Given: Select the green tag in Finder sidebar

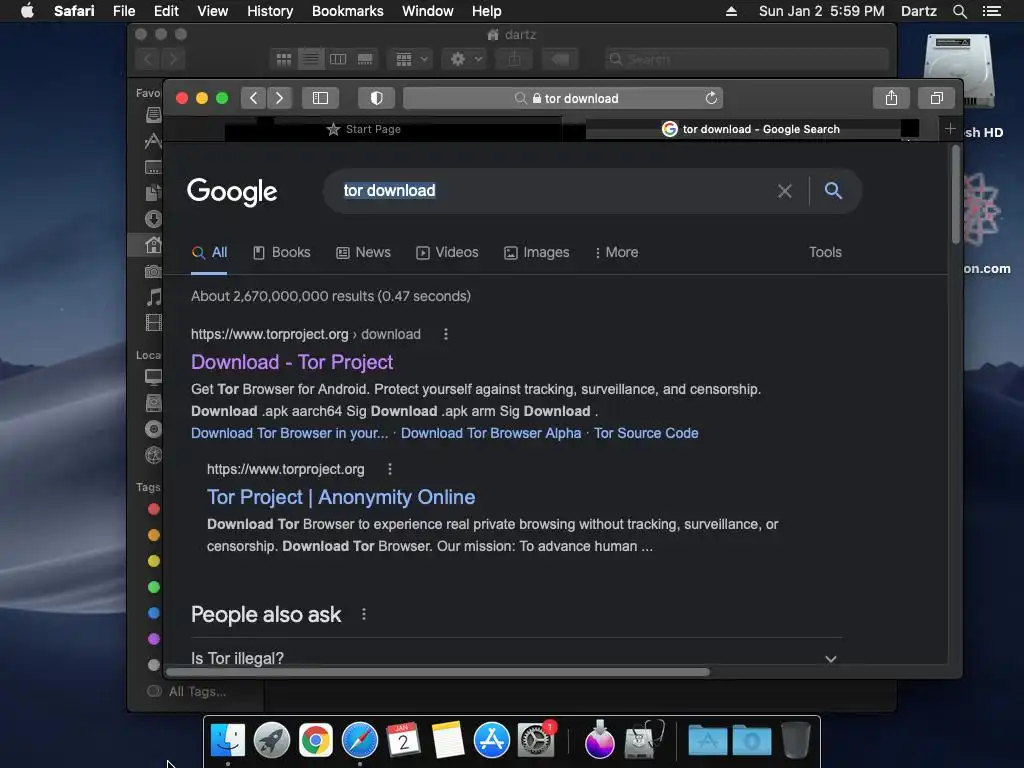Looking at the screenshot, I should click(x=153, y=587).
